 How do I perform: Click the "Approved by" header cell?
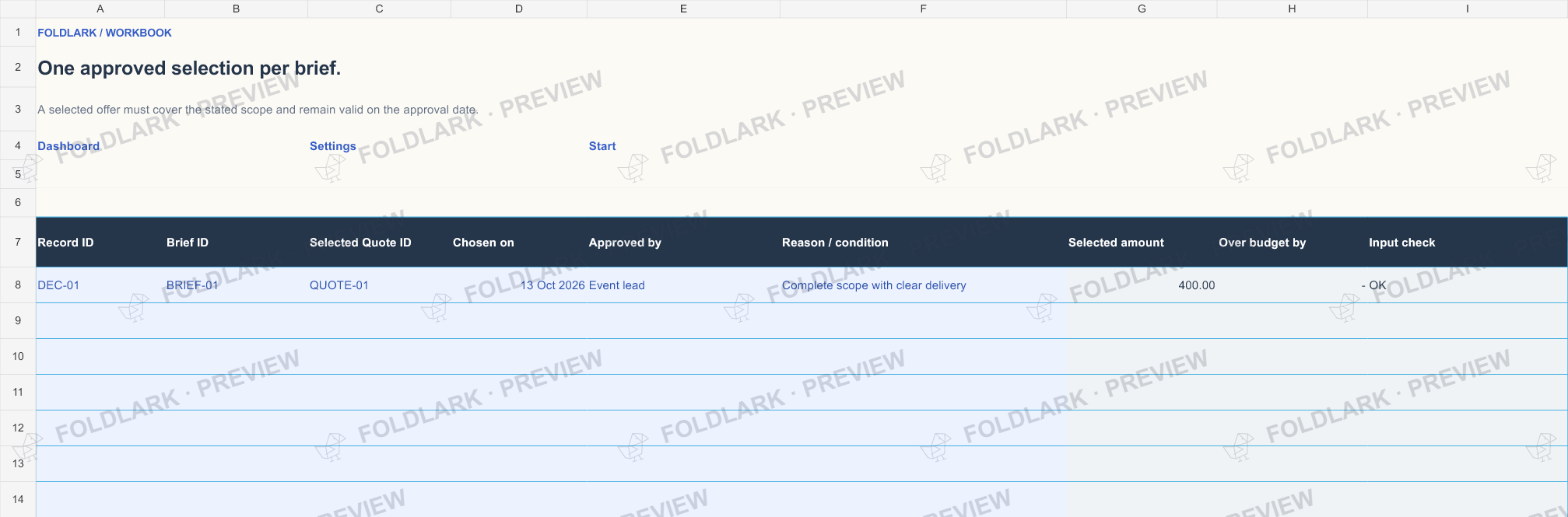(684, 243)
